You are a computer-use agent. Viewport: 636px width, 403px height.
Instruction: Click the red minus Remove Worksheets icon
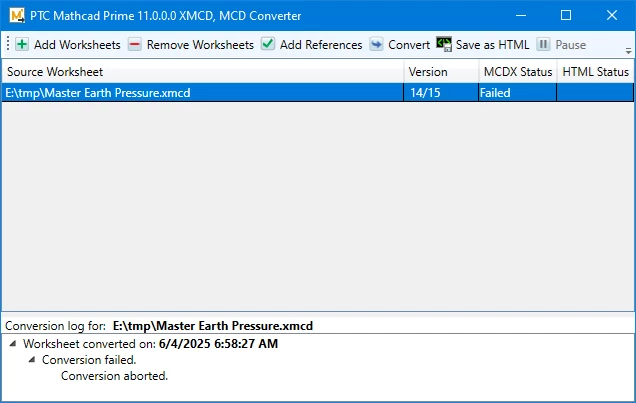[135, 44]
